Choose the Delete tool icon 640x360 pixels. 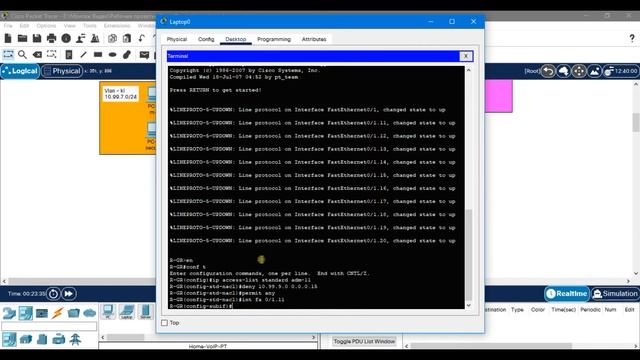(x=37, y=54)
